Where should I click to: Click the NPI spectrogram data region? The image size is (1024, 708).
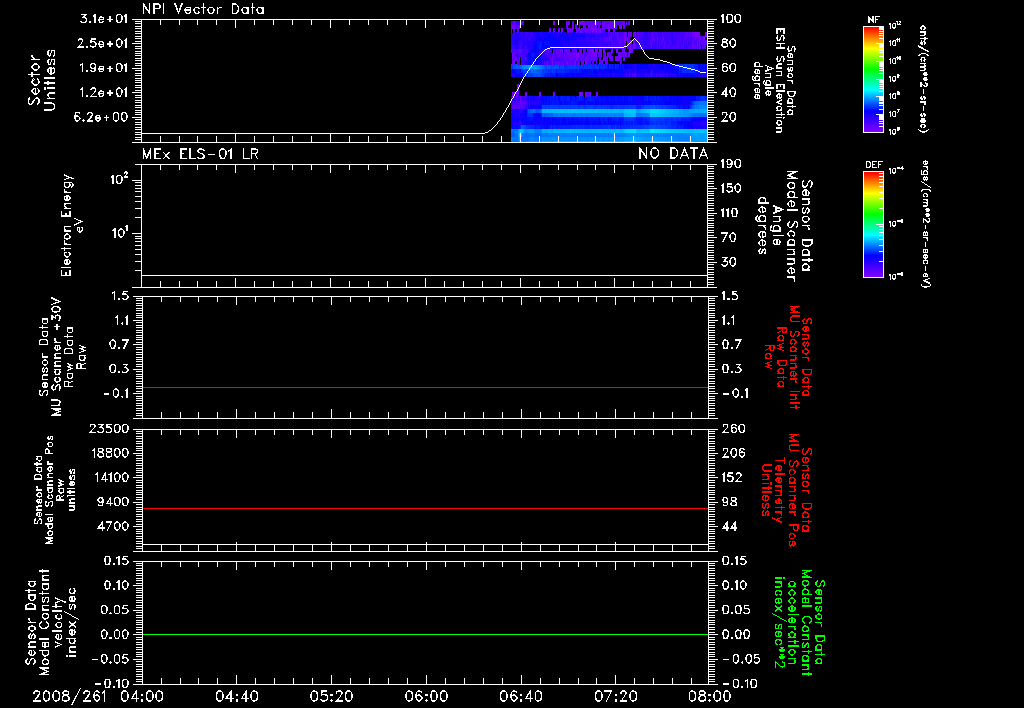click(x=609, y=80)
